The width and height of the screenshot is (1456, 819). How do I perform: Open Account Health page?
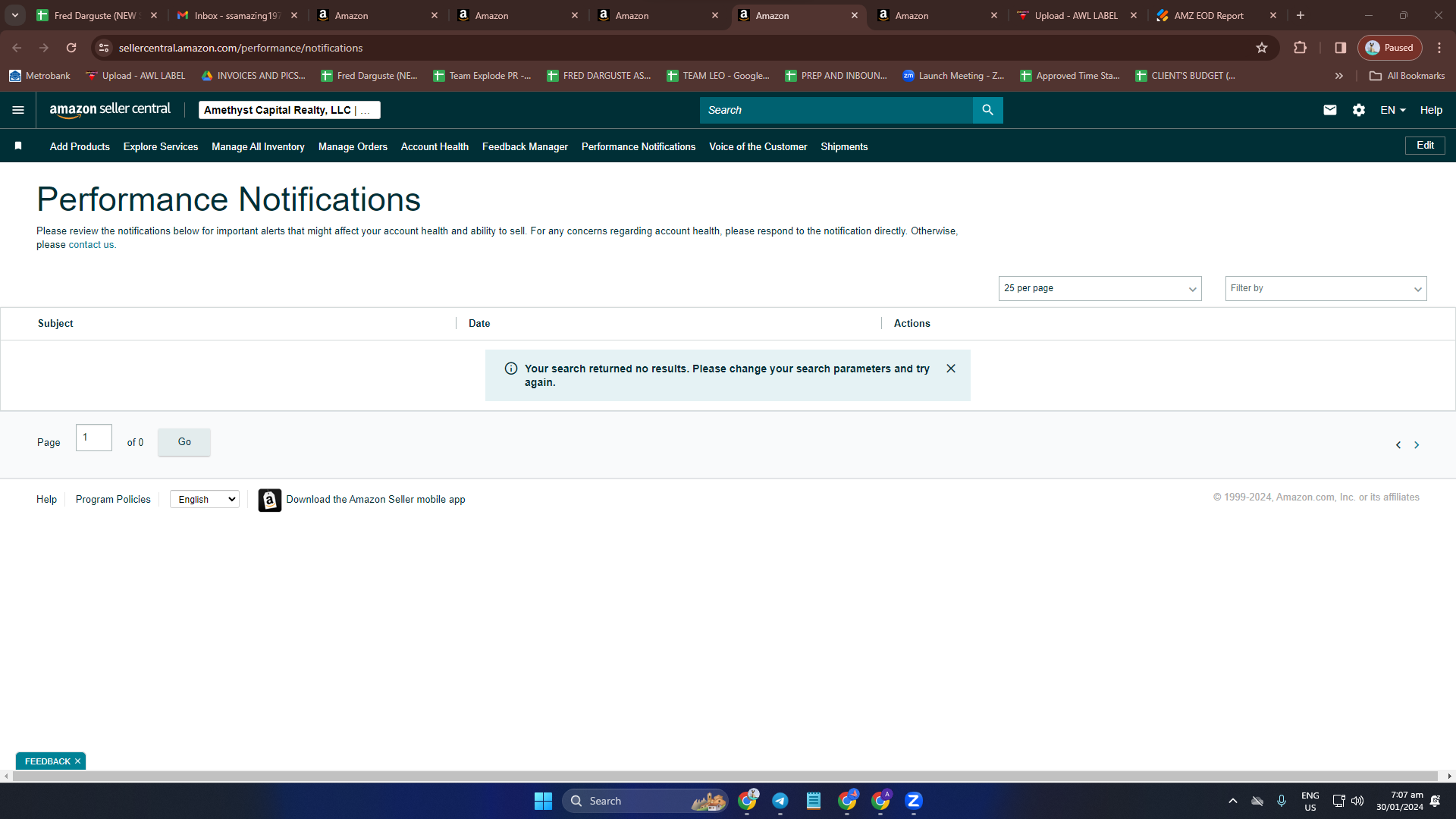(435, 146)
